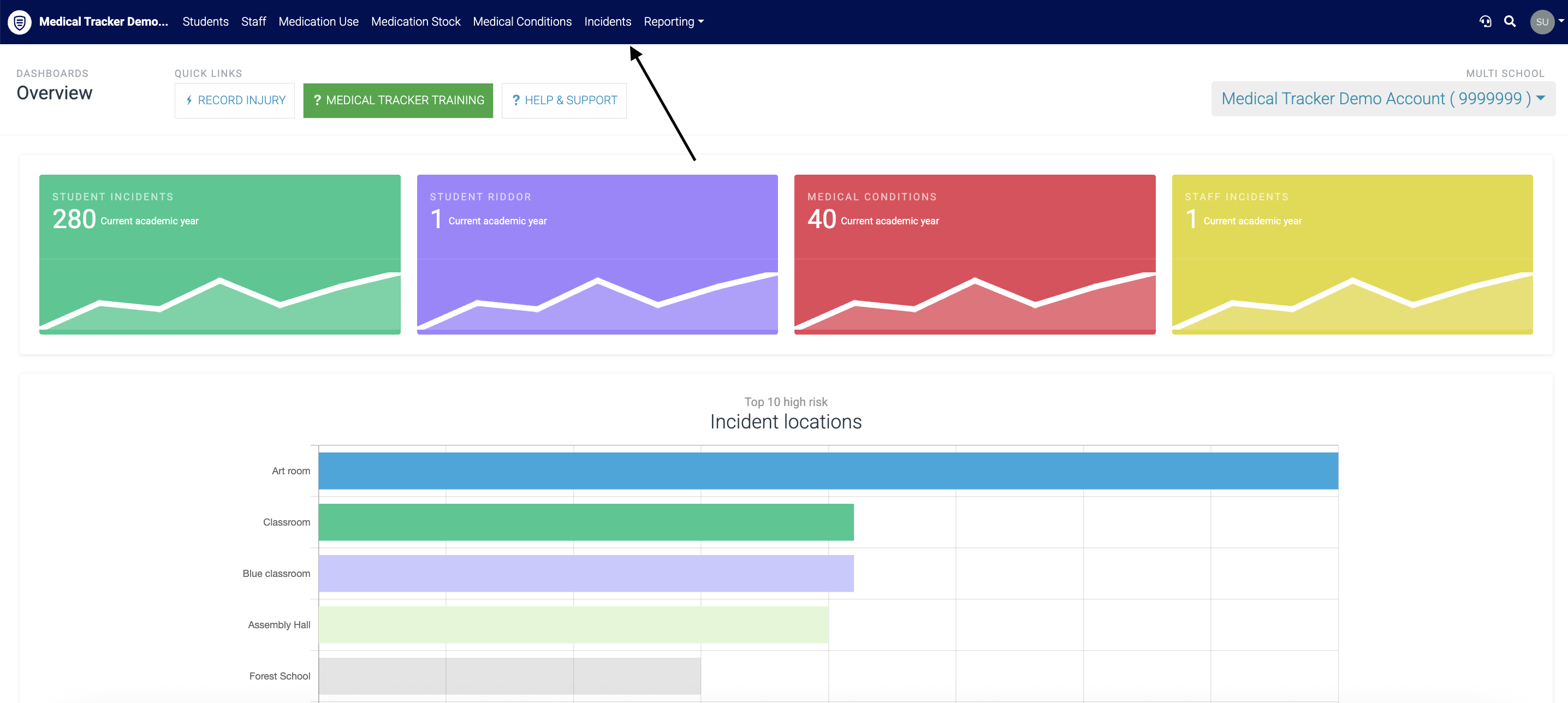Image resolution: width=1568 pixels, height=703 pixels.
Task: Select the Staff Incidents yellow card
Action: click(1351, 254)
